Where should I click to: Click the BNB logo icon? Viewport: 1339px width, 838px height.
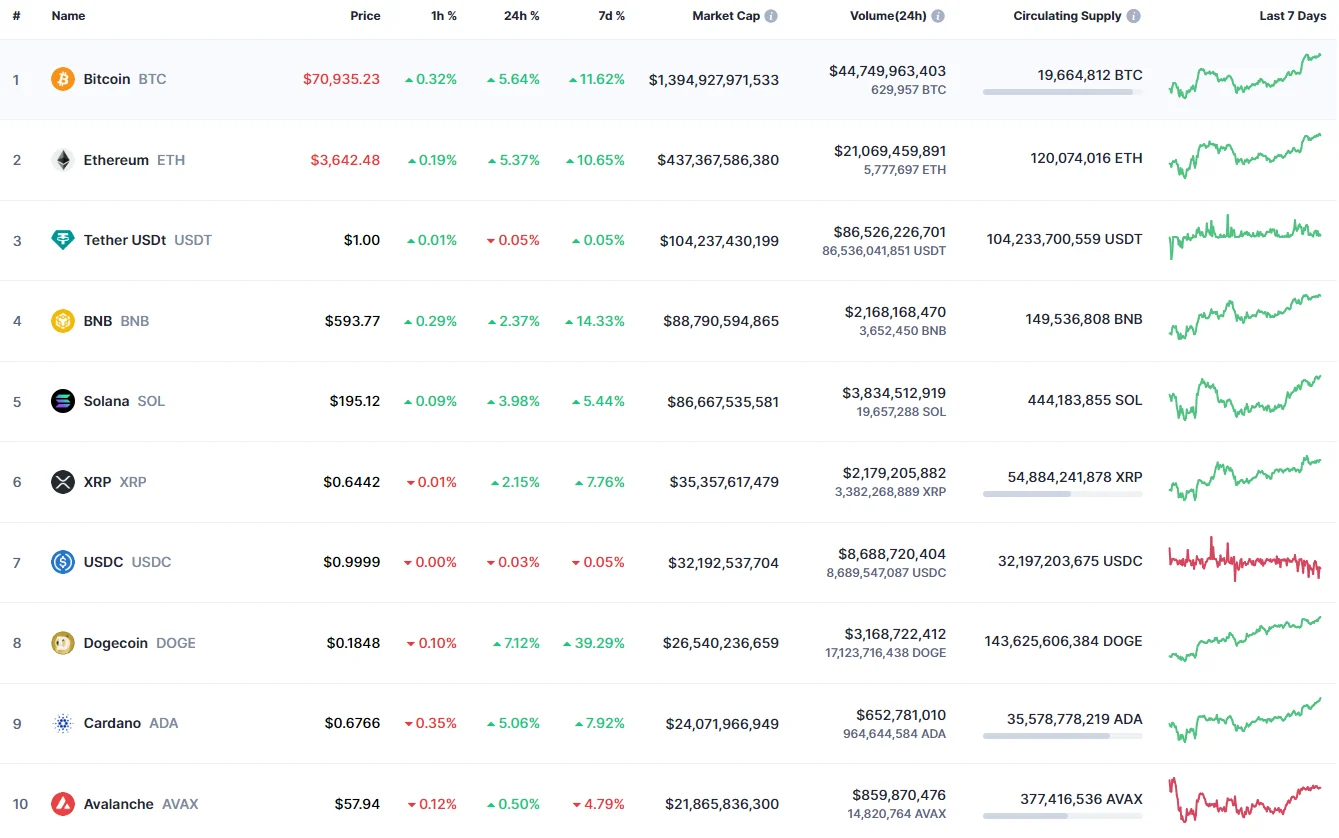[63, 321]
